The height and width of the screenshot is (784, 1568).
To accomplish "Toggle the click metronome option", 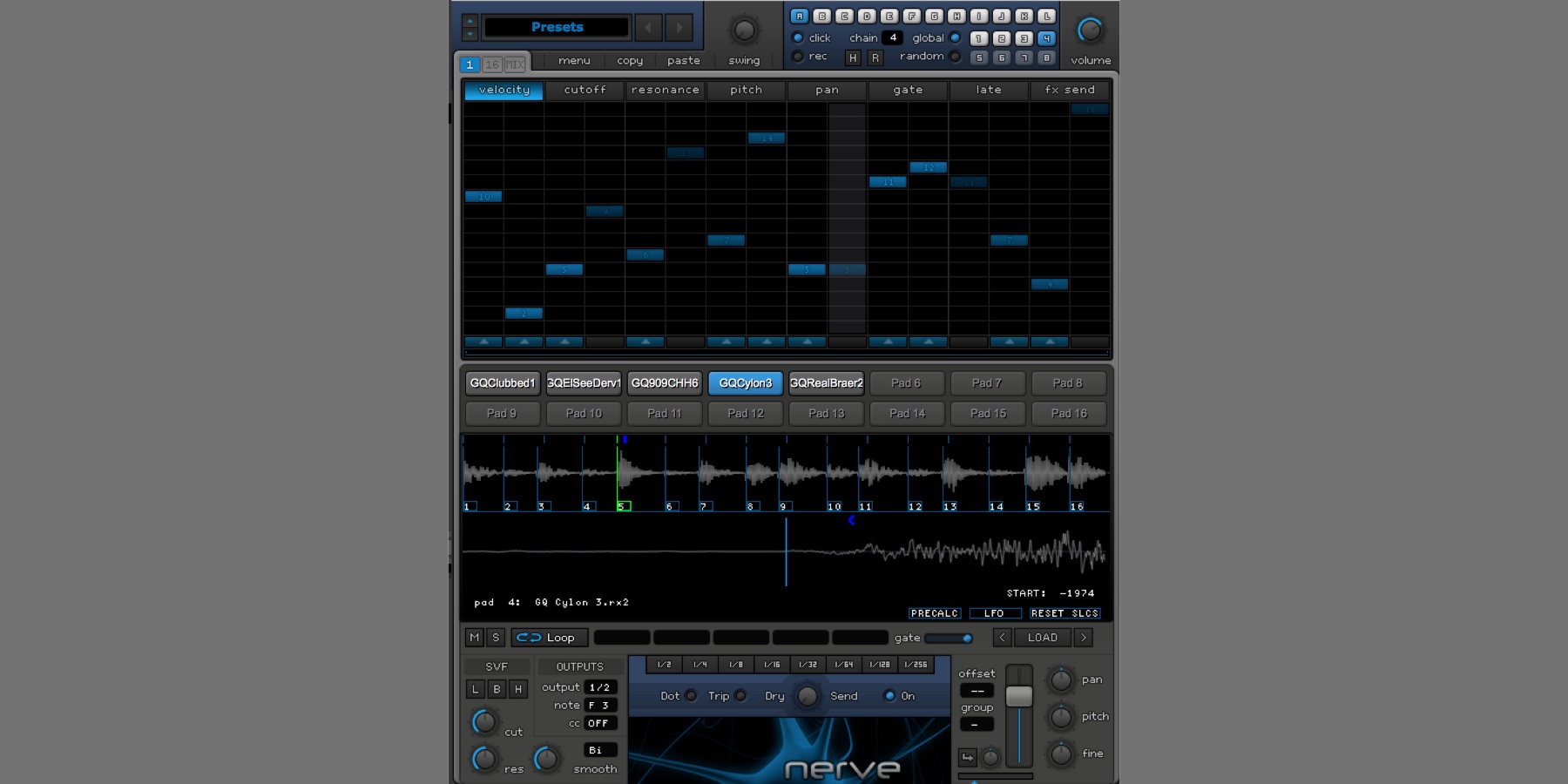I will coord(797,37).
